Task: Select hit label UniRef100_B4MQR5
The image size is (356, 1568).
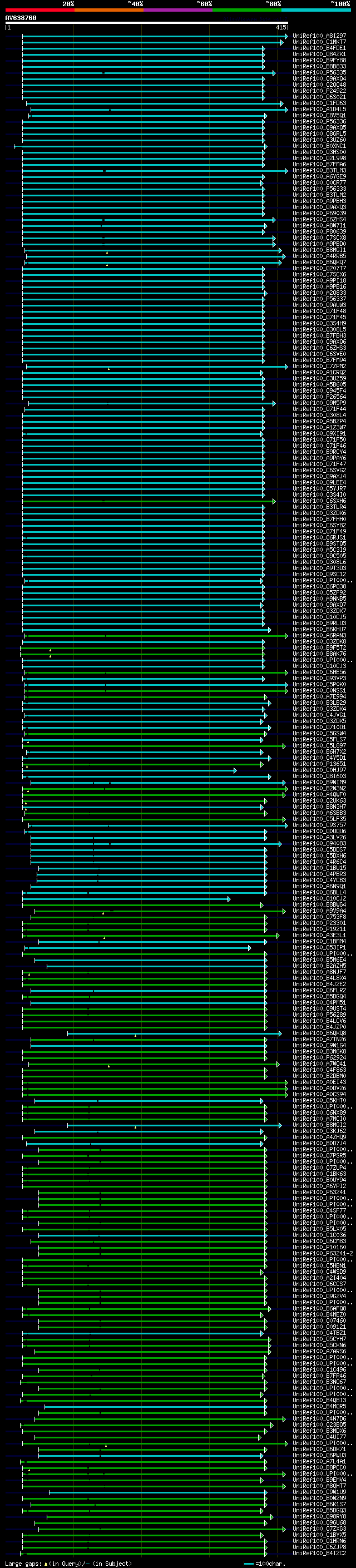Action: pos(319,1406)
